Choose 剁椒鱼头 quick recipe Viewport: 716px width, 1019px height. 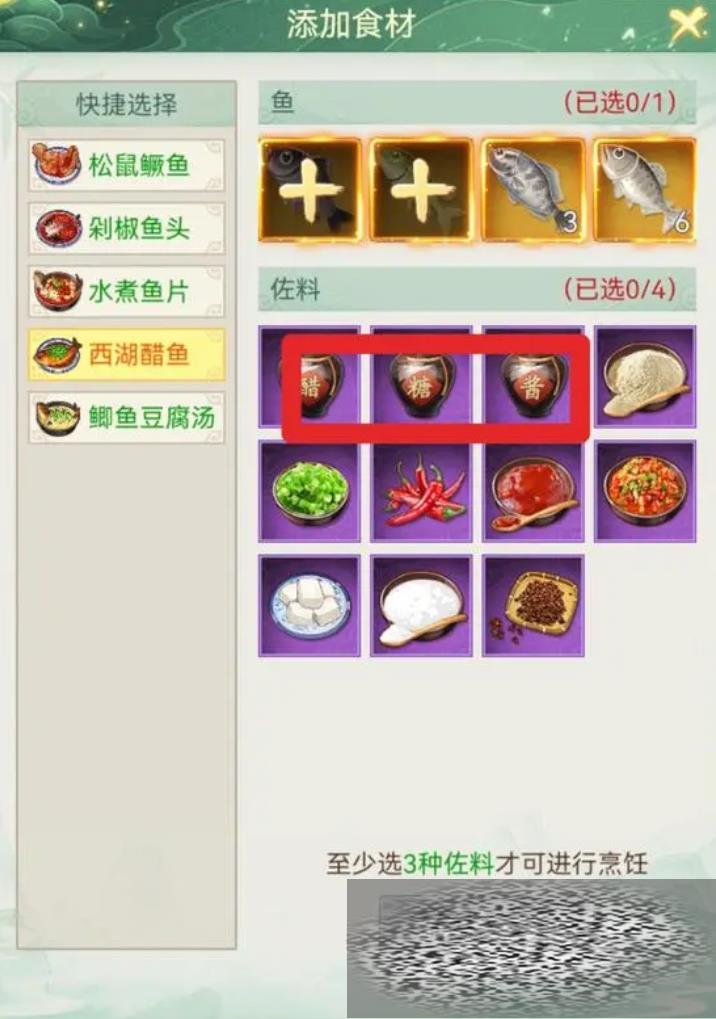pyautogui.click(x=127, y=228)
